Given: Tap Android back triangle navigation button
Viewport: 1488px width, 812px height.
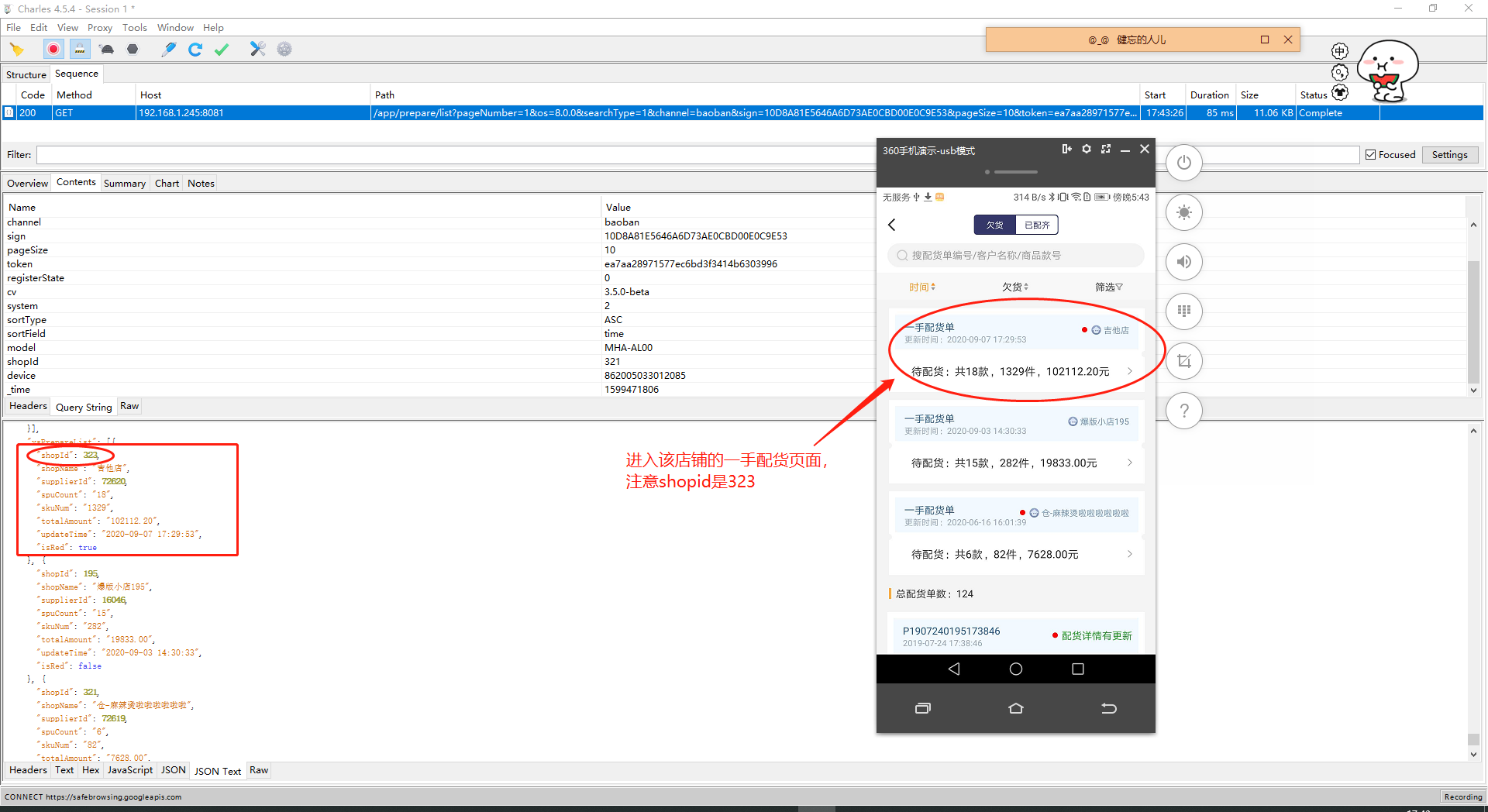Looking at the screenshot, I should click(954, 669).
